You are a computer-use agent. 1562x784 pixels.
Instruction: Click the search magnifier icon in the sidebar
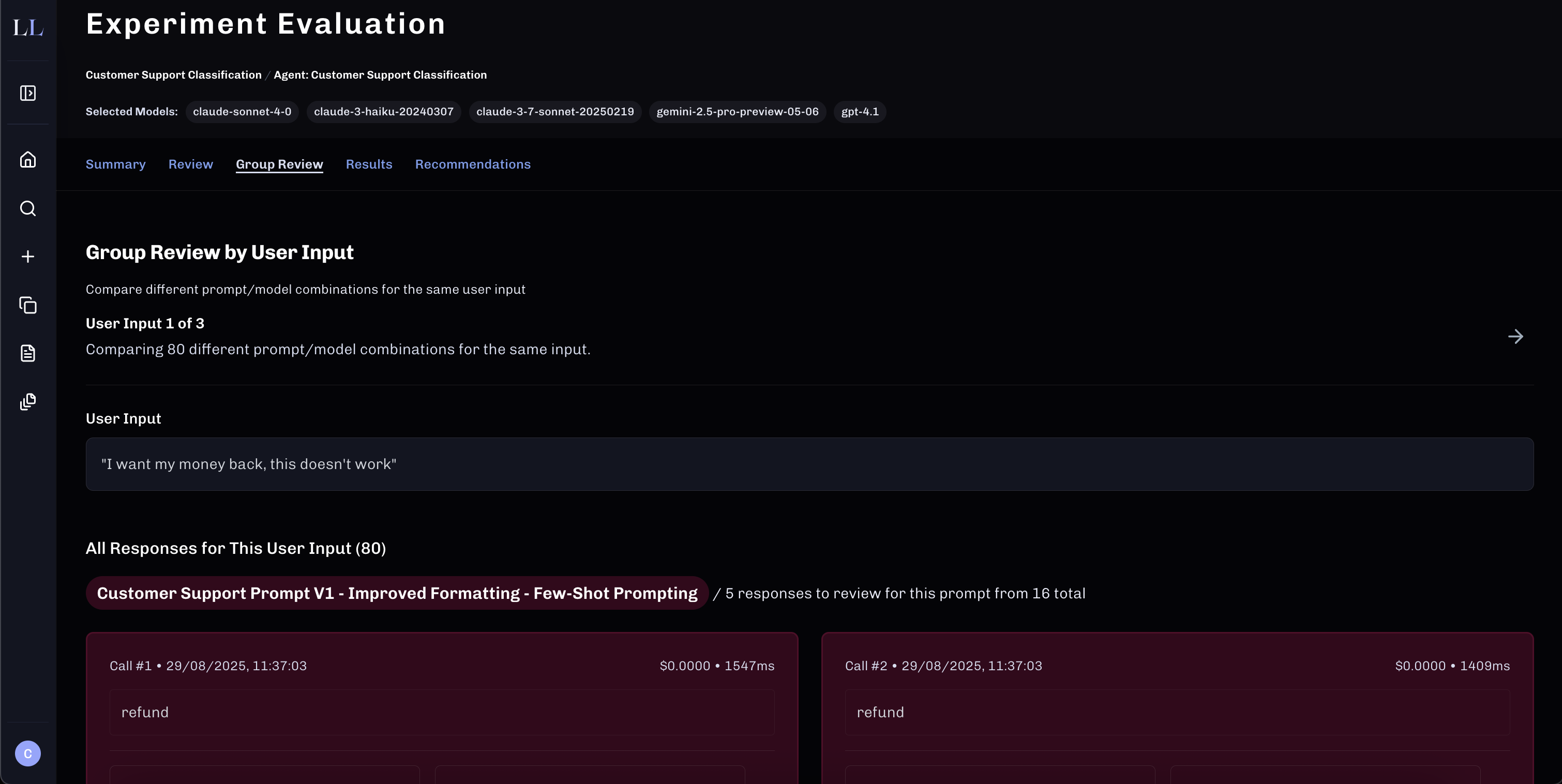(28, 208)
